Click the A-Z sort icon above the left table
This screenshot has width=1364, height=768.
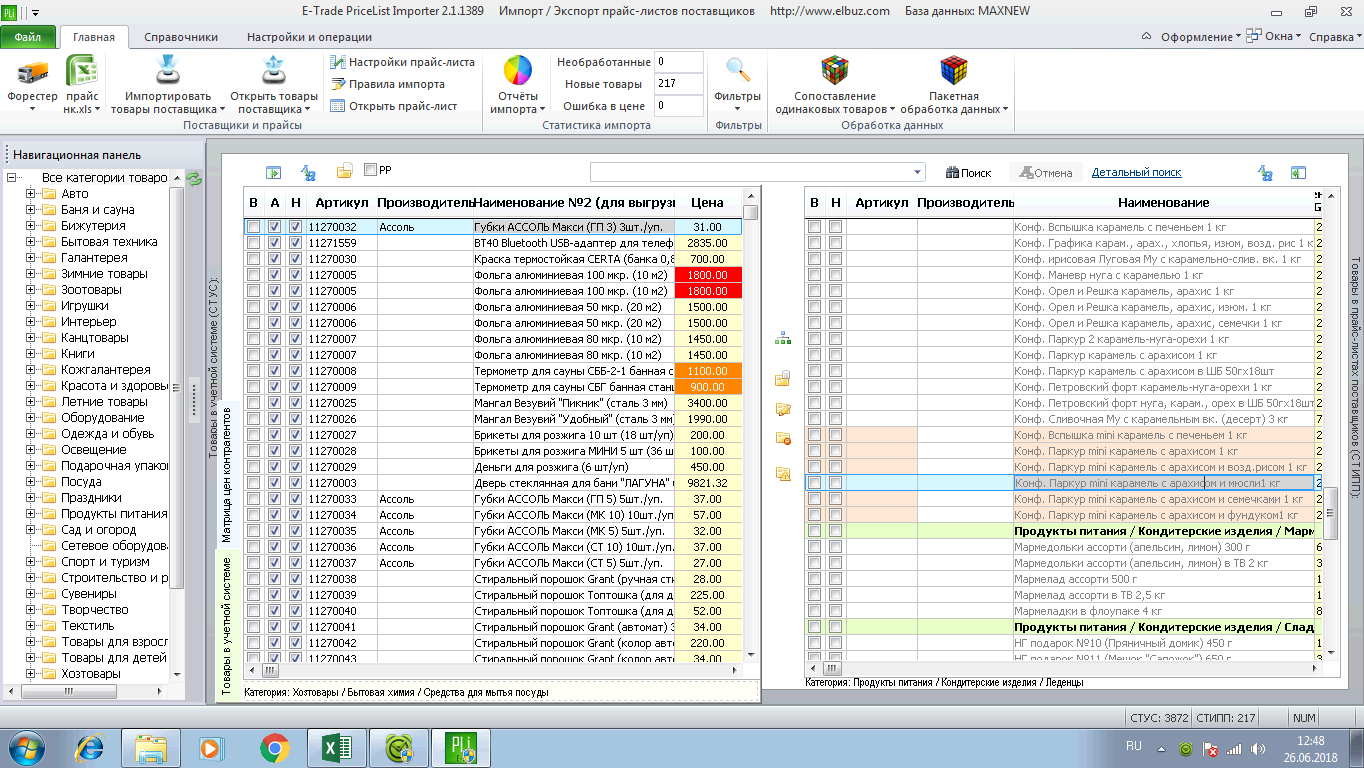(308, 172)
